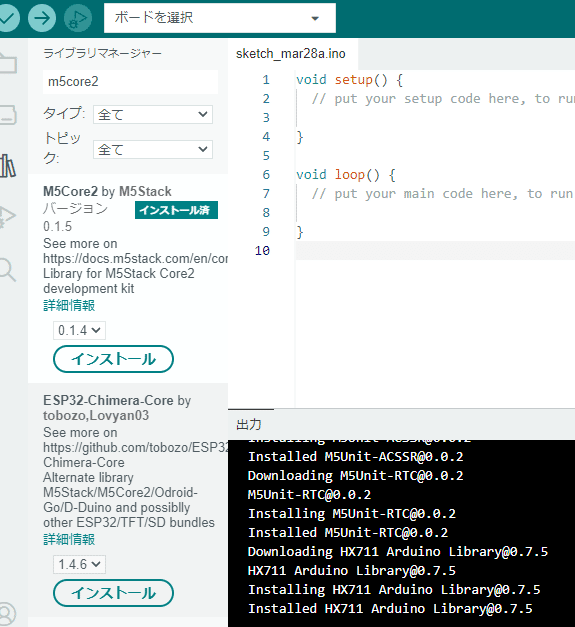Viewport: 575px width, 627px height.
Task: Open 詳細情報 link for ESP32-Chimera-Core
Action: pos(69,539)
